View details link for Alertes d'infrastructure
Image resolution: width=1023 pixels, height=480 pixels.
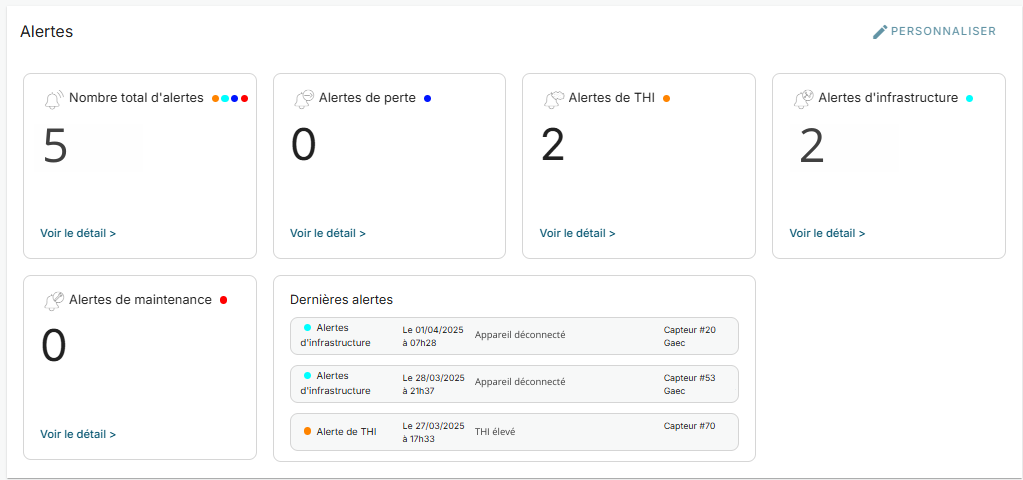tap(827, 233)
